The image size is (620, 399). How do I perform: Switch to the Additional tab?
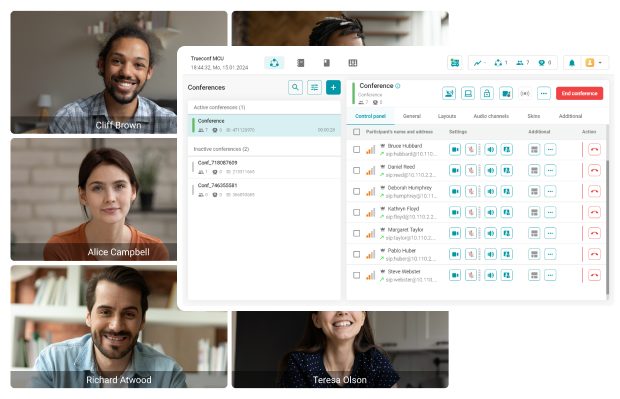pyautogui.click(x=570, y=116)
